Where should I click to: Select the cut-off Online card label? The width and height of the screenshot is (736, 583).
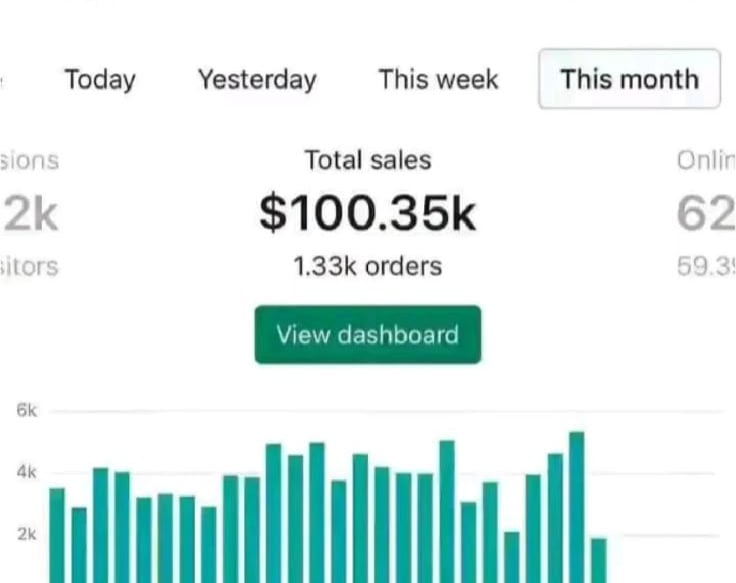[x=706, y=160]
